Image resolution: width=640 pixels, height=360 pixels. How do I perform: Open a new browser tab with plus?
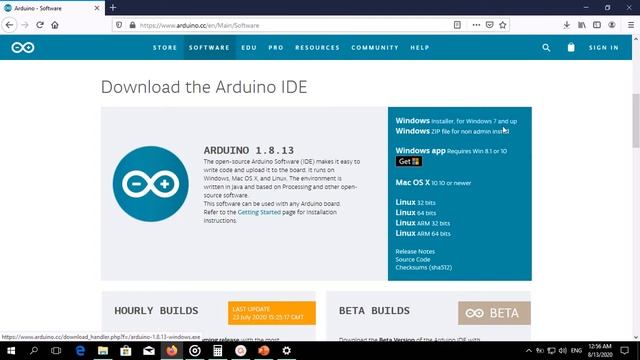tap(113, 8)
